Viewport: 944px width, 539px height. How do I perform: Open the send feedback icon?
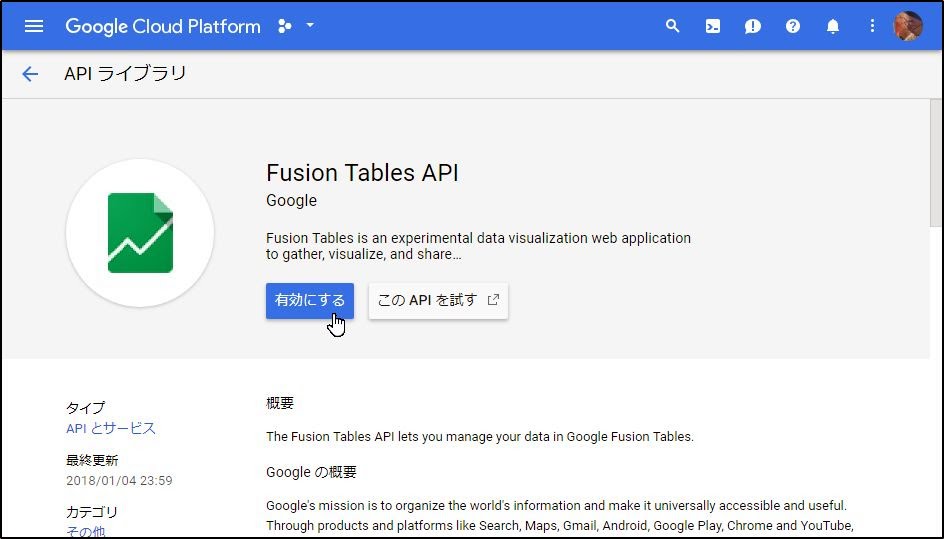click(x=753, y=26)
